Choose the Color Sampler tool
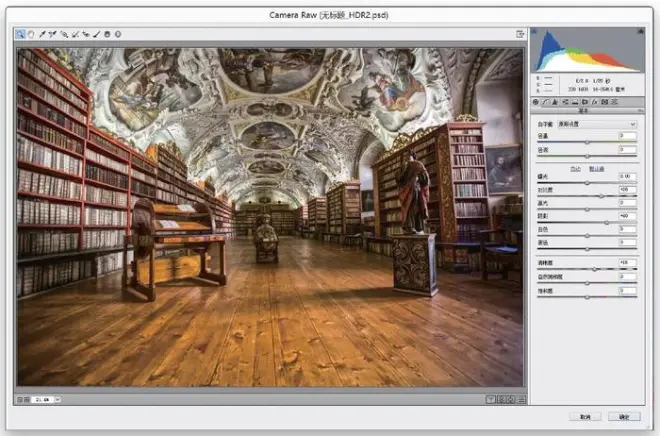 pos(53,34)
